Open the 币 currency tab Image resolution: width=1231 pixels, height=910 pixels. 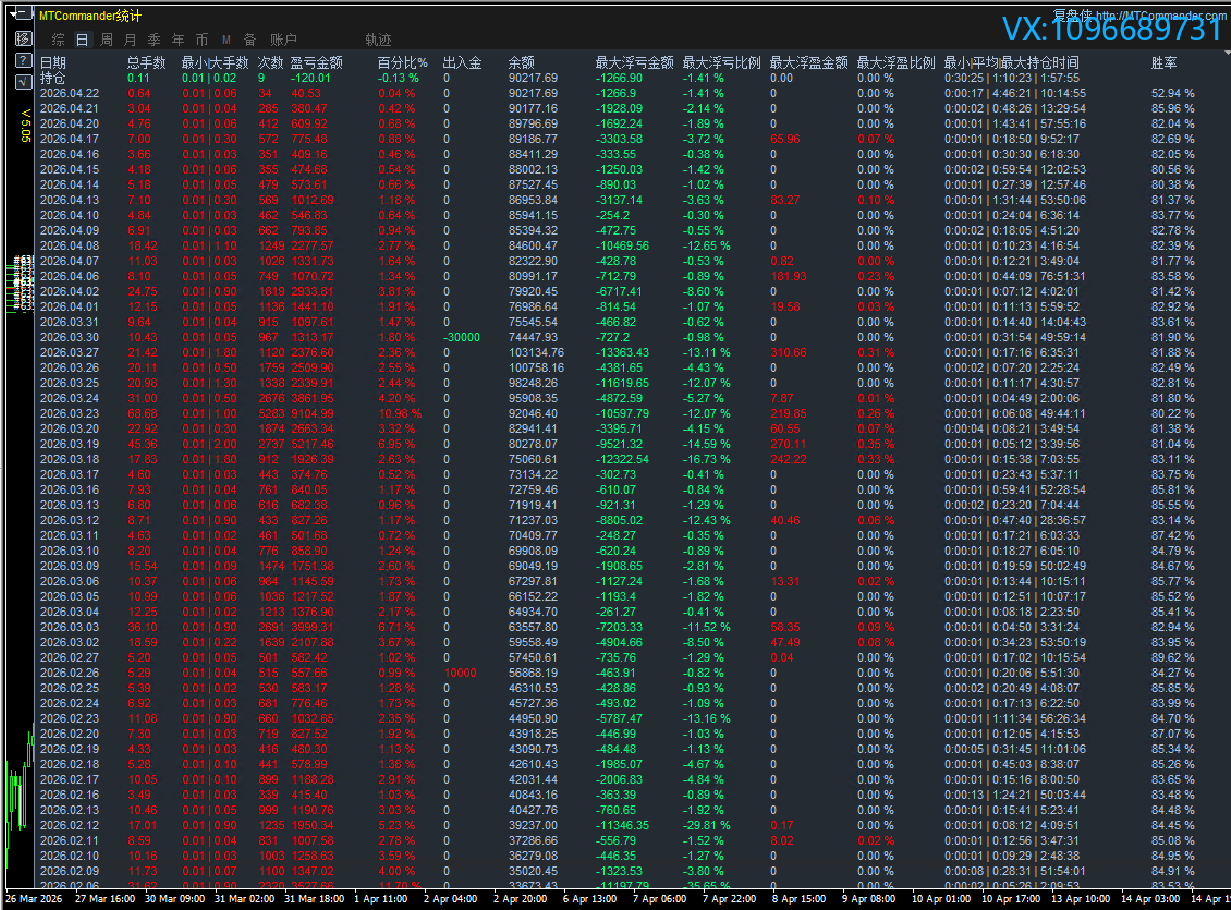point(202,40)
